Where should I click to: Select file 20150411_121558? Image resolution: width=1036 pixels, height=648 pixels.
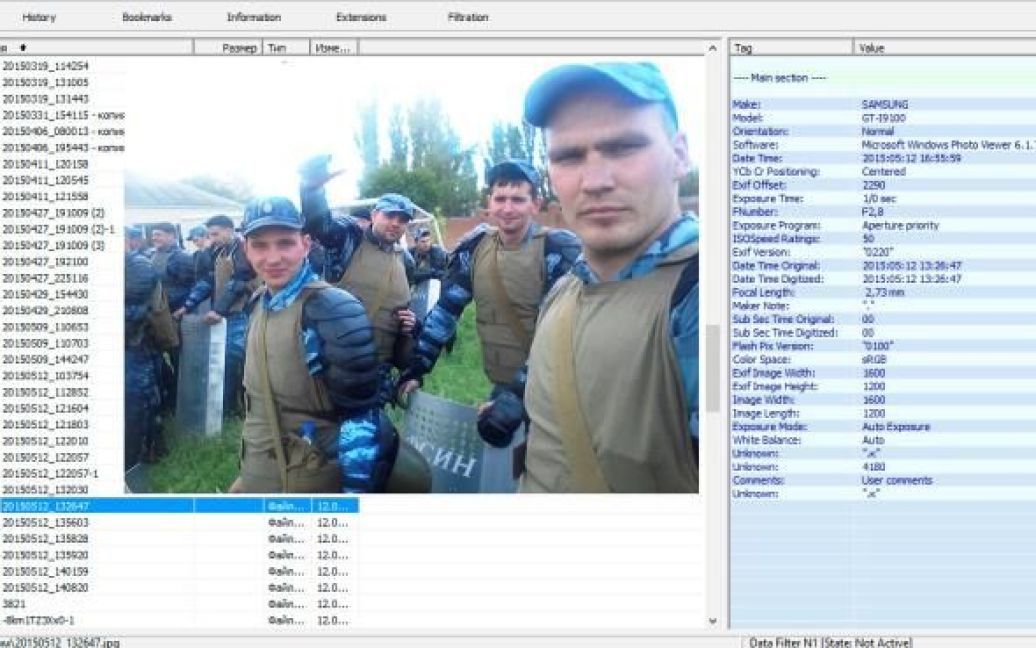point(45,196)
